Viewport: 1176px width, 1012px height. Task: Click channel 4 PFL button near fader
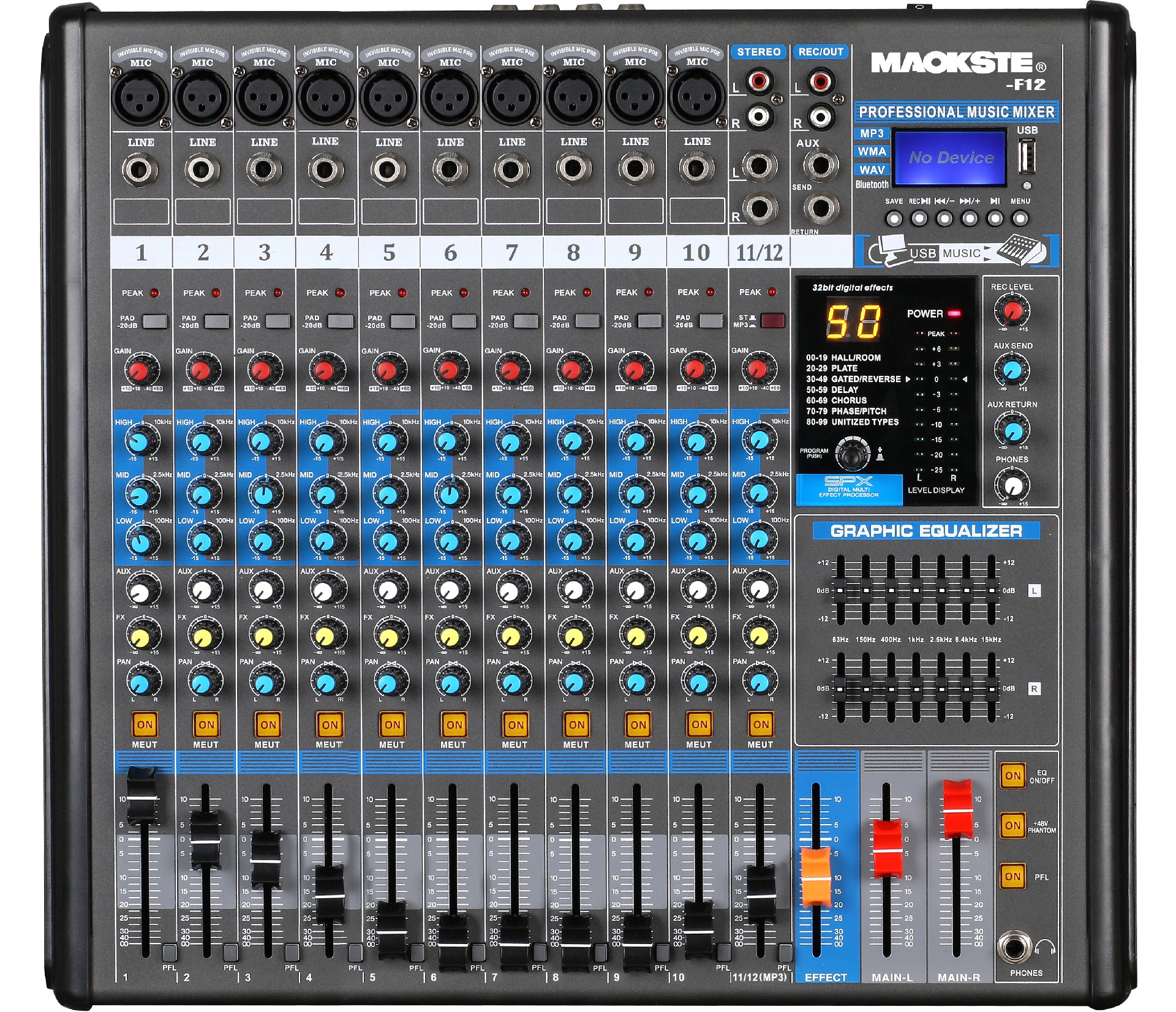click(x=355, y=953)
